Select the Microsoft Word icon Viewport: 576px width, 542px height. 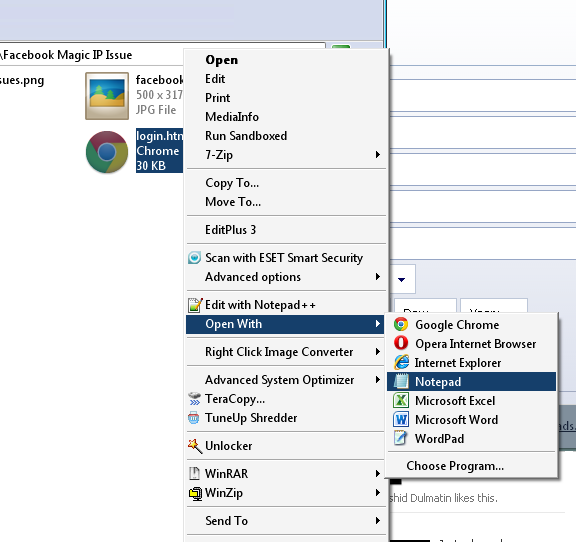401,419
